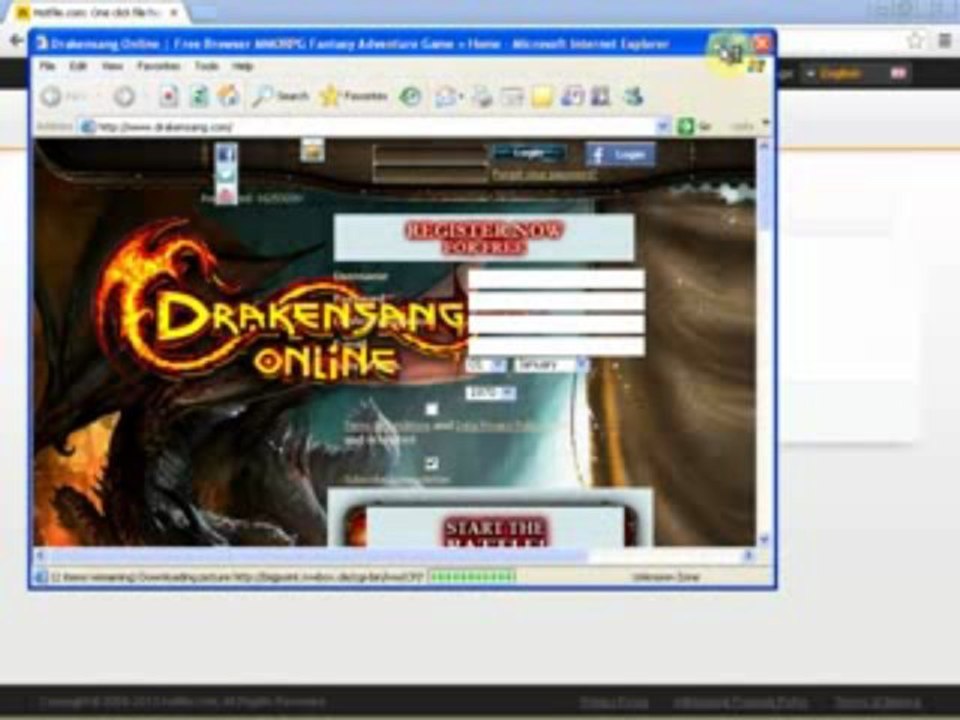This screenshot has width=960, height=720.
Task: Open the birth month January dropdown
Action: [x=552, y=366]
